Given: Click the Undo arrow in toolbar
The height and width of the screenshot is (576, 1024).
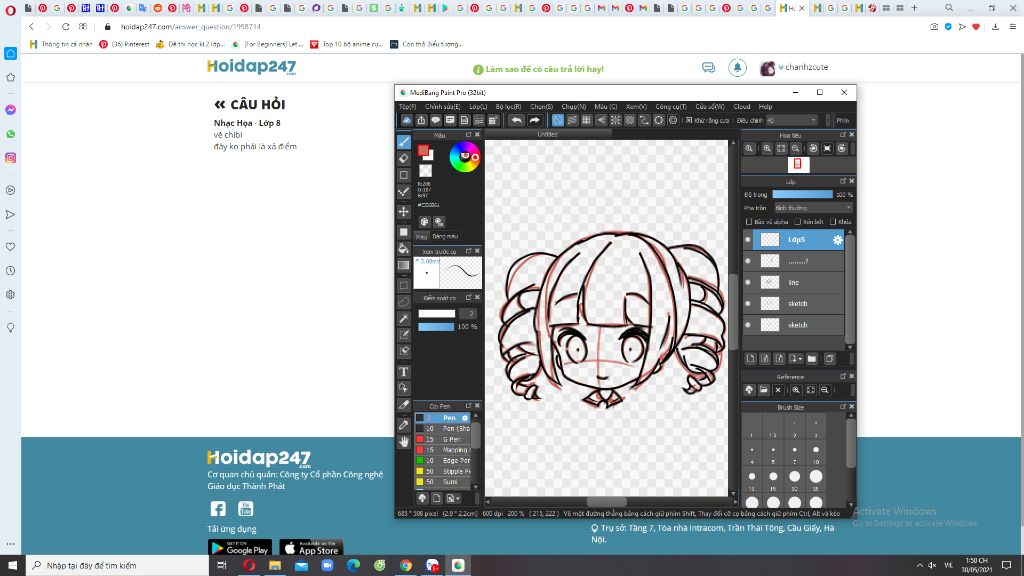Looking at the screenshot, I should click(x=517, y=120).
